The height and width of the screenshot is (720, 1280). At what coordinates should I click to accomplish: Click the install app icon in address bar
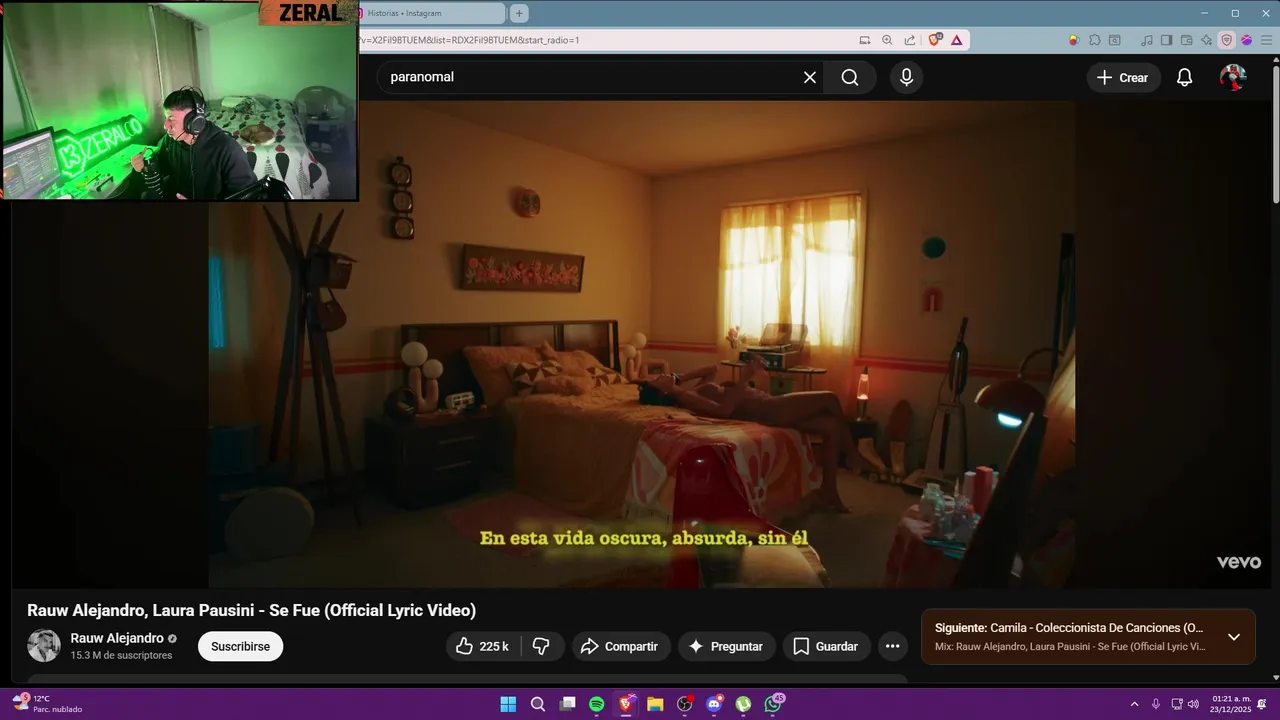coord(865,40)
